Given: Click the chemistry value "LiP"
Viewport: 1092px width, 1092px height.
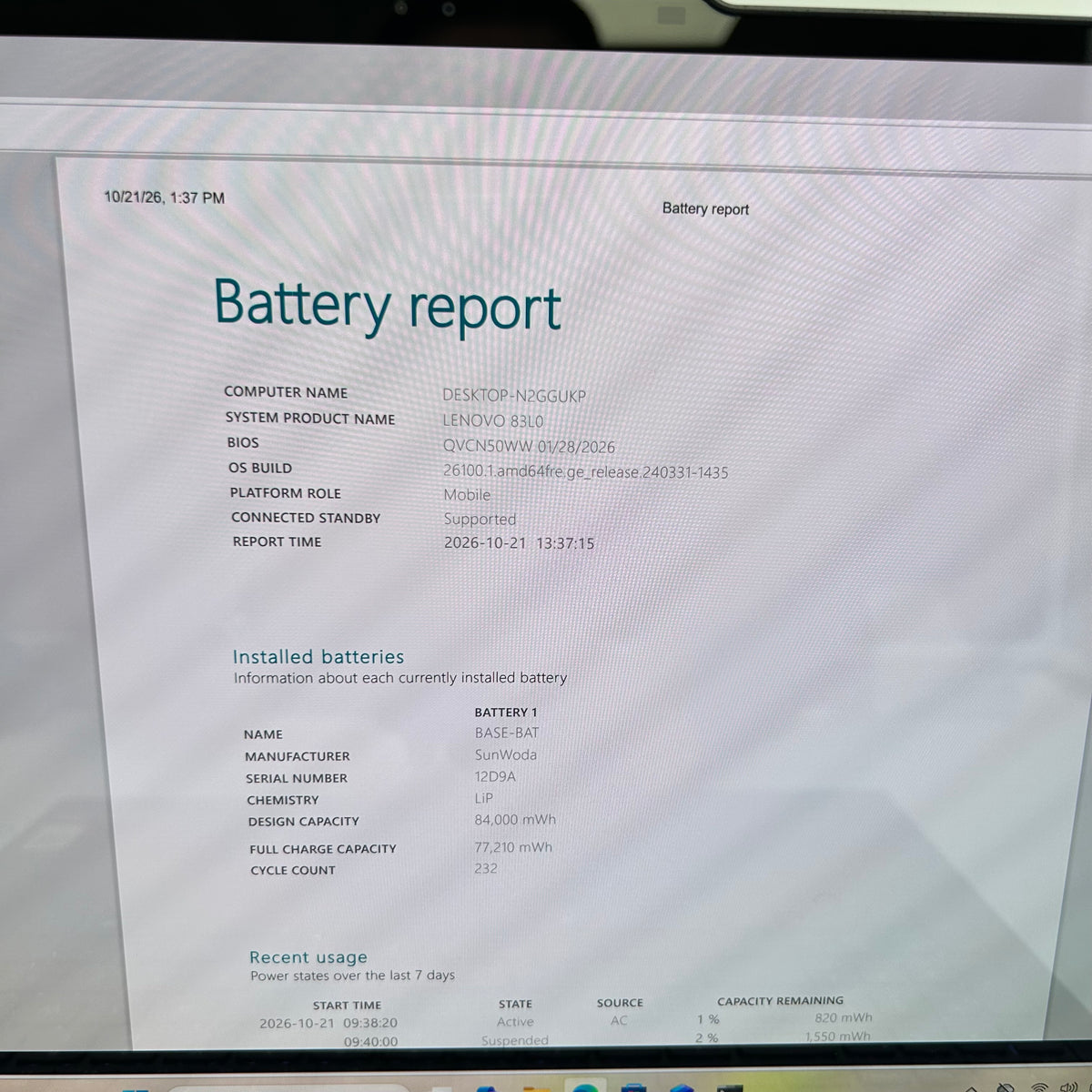Looking at the screenshot, I should (x=484, y=798).
